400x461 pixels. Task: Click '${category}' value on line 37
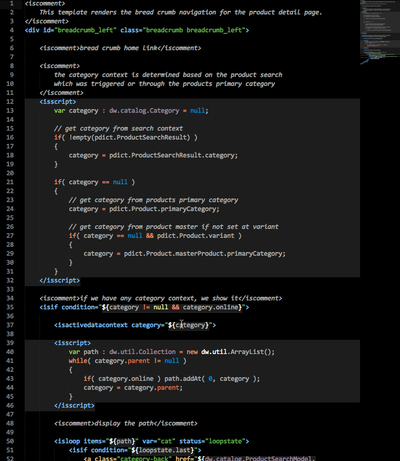coord(188,325)
